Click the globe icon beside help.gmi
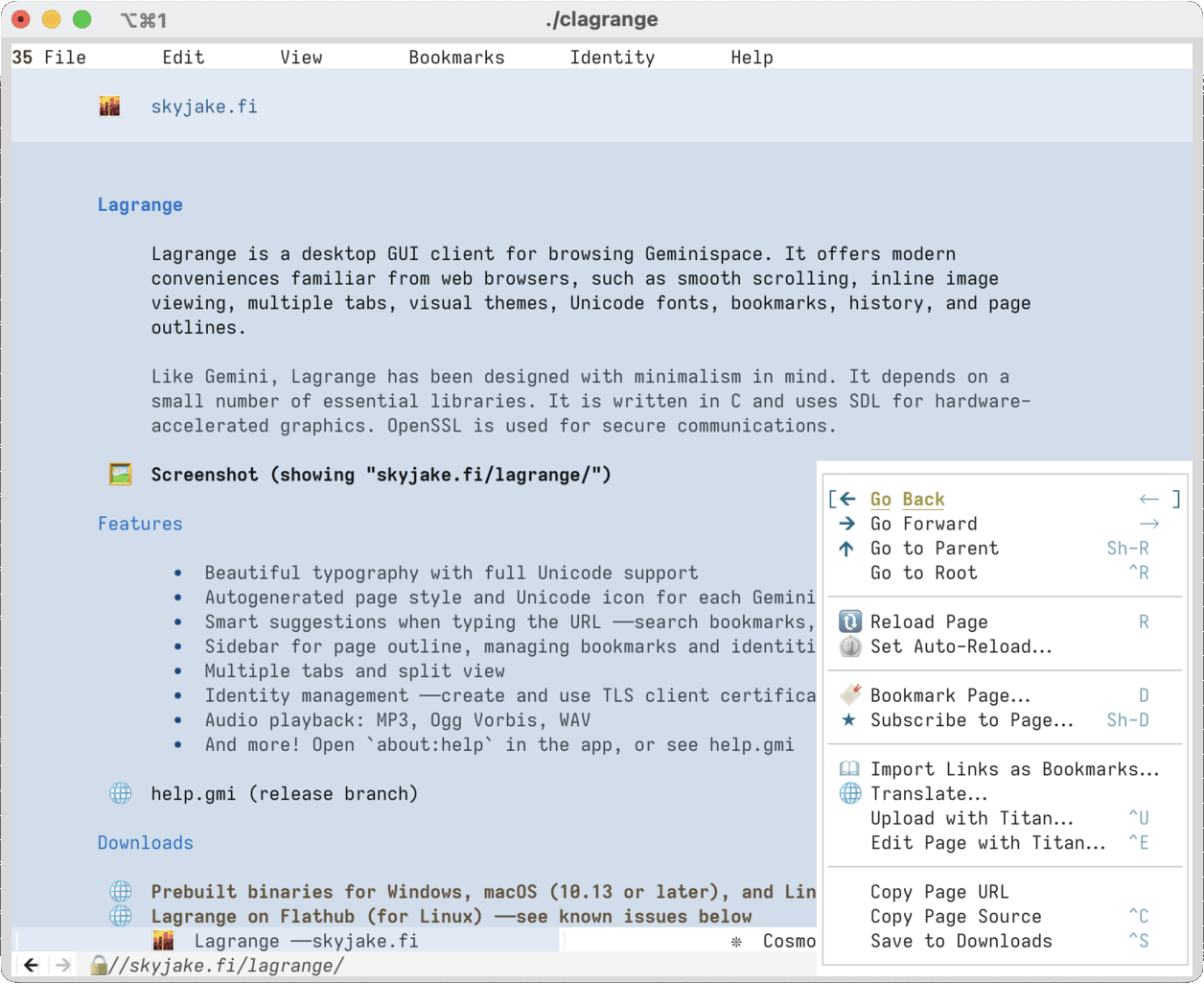 click(x=121, y=793)
